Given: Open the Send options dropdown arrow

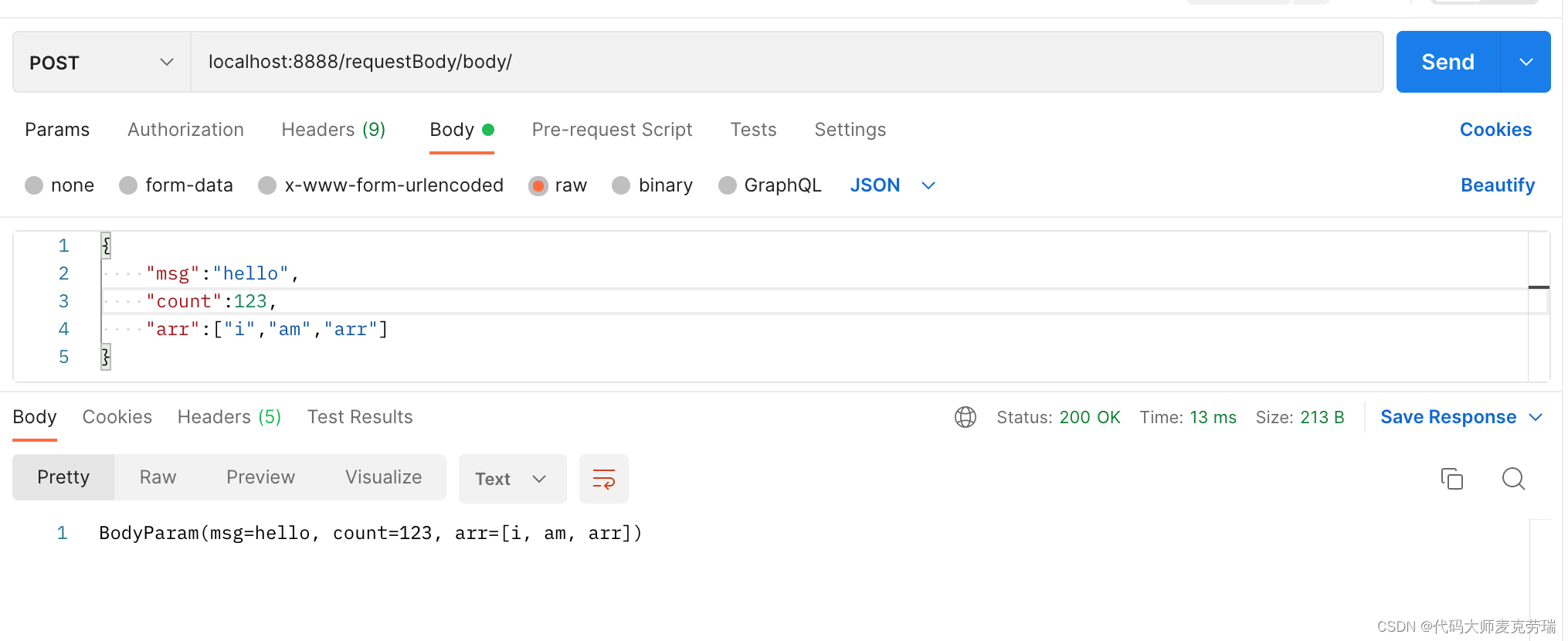Looking at the screenshot, I should pyautogui.click(x=1526, y=62).
